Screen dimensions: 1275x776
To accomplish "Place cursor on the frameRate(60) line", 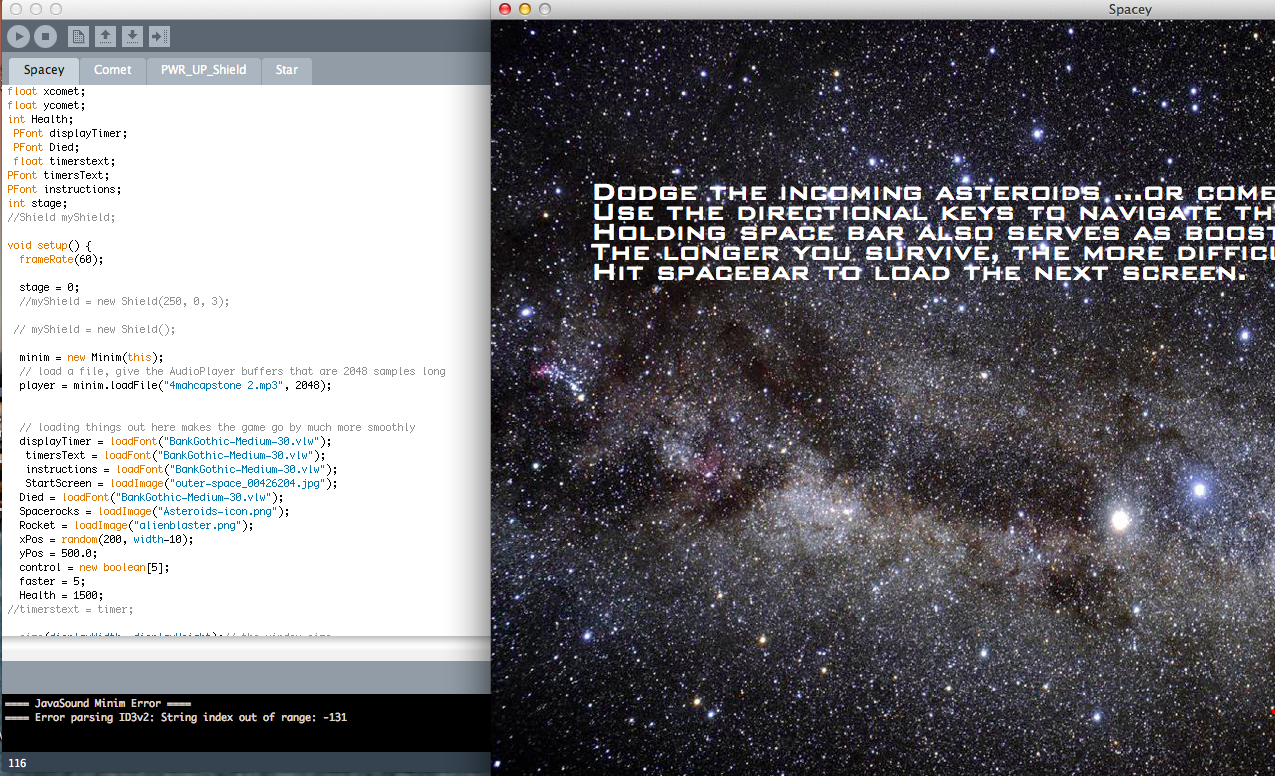I will (61, 259).
